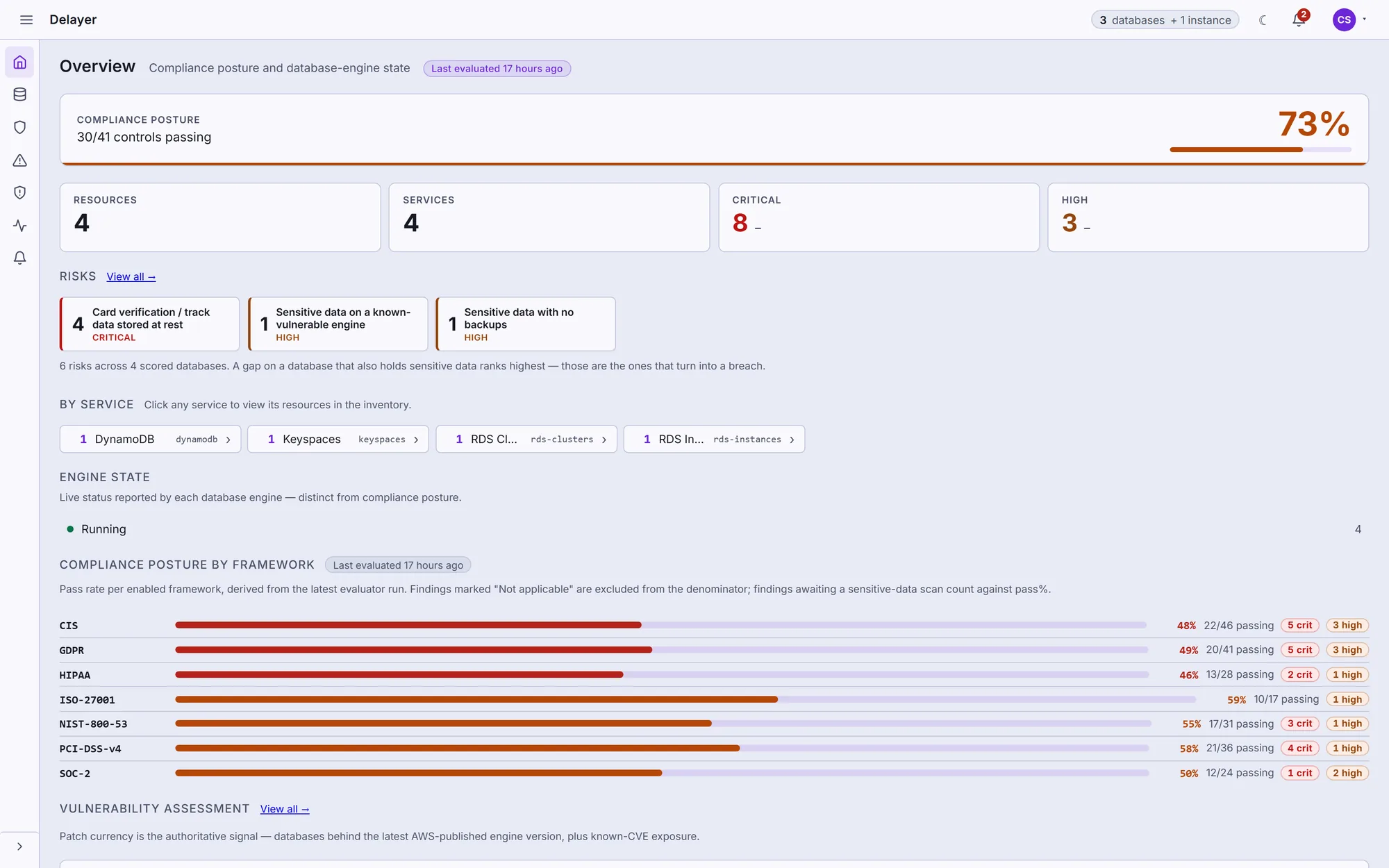Open account dropdown arrow

(1365, 19)
